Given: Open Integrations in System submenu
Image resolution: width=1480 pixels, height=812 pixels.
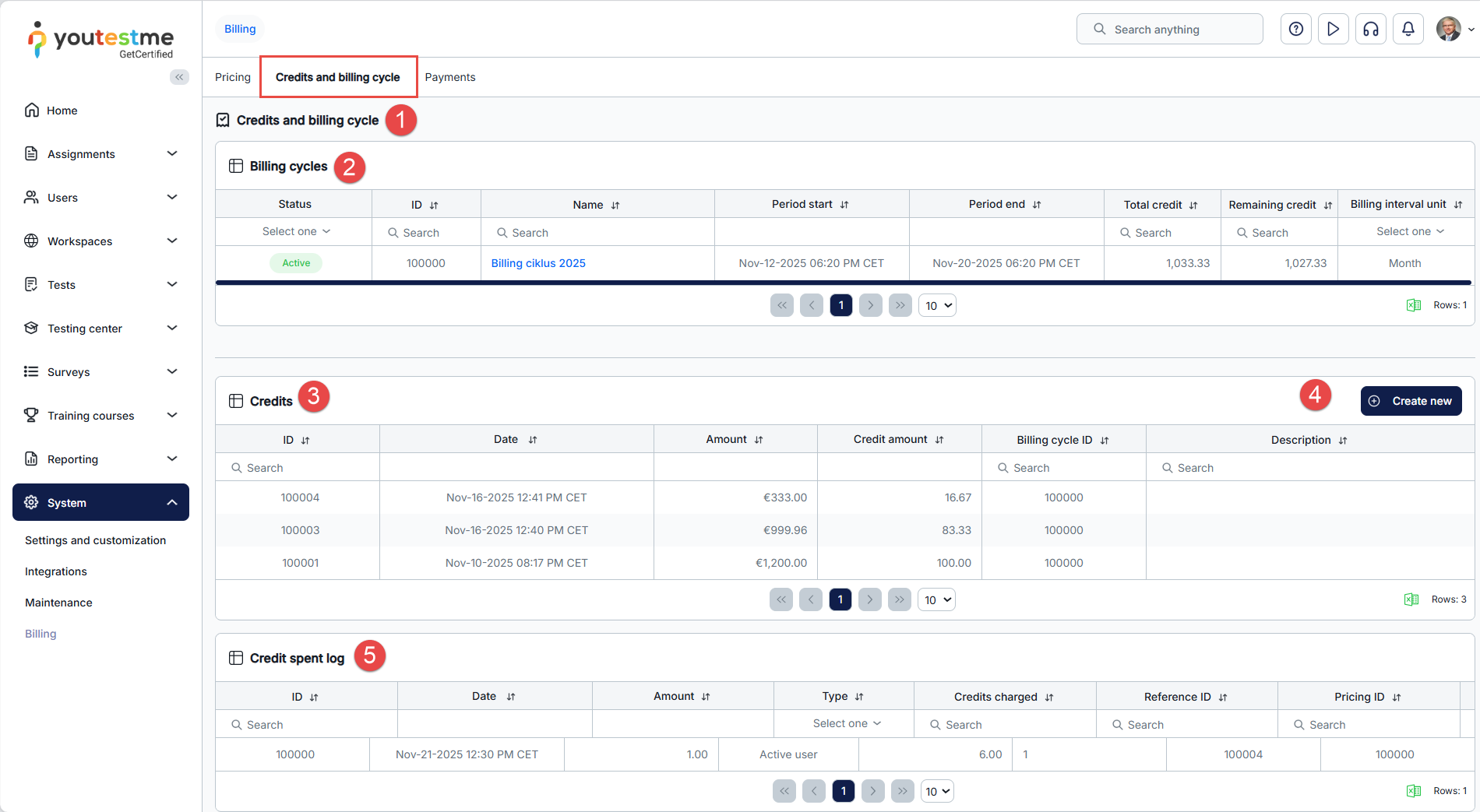Looking at the screenshot, I should click(x=56, y=571).
